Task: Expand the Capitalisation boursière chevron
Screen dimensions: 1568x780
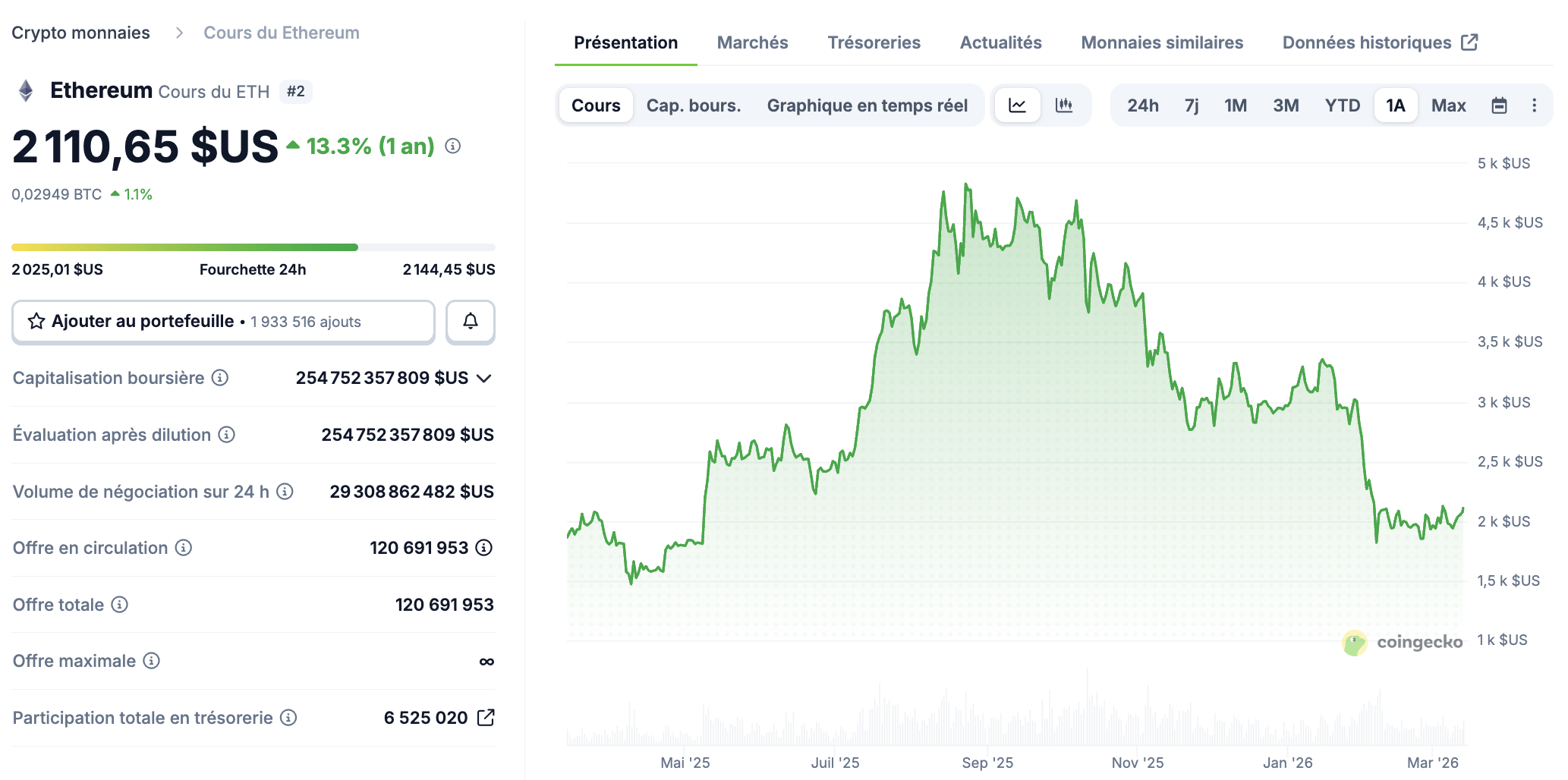Action: point(484,378)
